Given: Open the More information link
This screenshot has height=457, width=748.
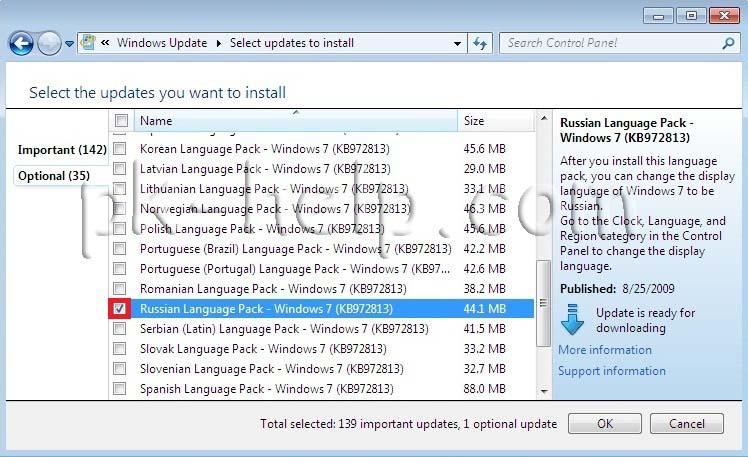Looking at the screenshot, I should click(x=605, y=350).
